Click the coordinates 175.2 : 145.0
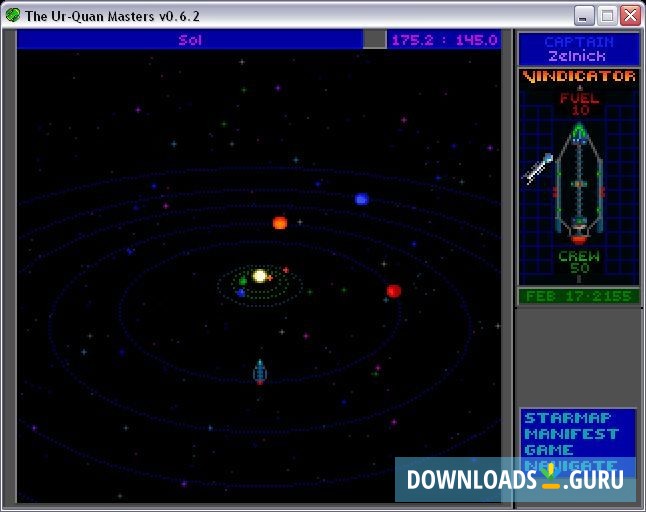 coord(445,40)
